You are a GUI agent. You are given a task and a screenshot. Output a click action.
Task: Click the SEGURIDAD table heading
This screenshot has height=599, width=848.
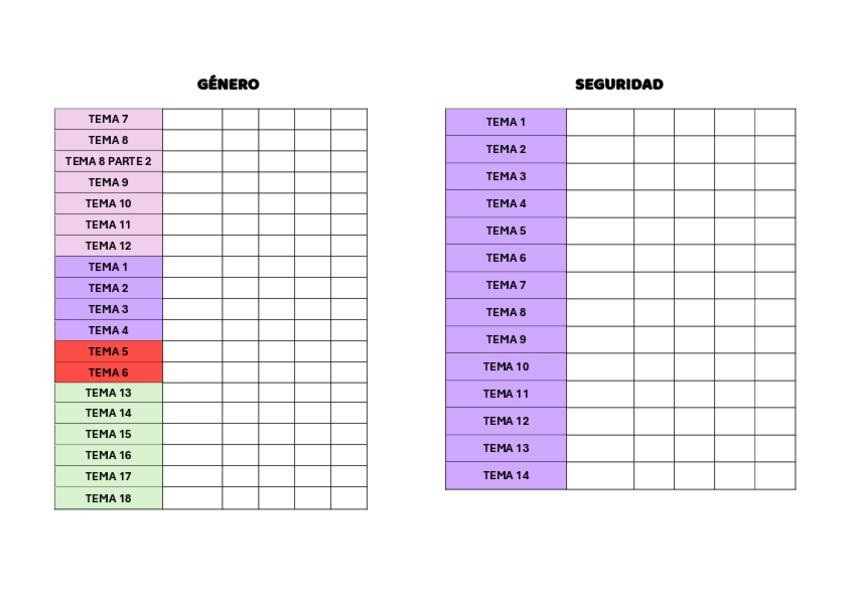click(619, 84)
